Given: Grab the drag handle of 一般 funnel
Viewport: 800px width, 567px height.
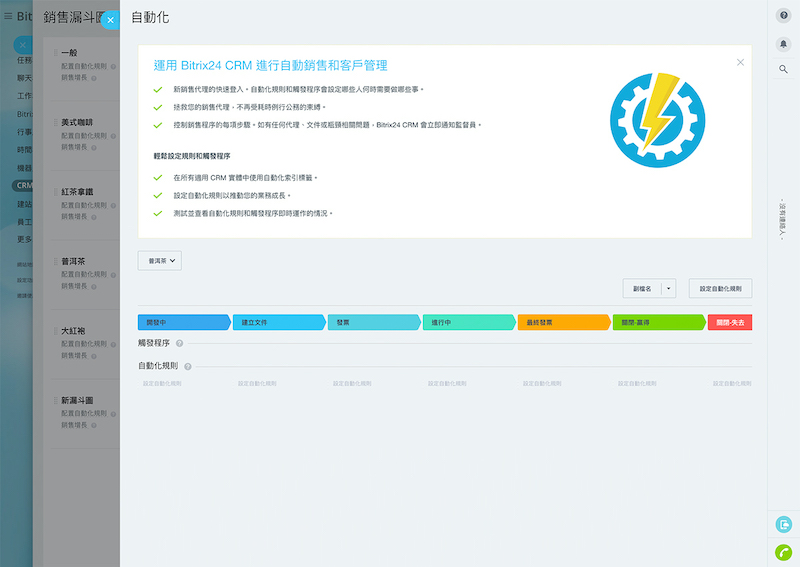Looking at the screenshot, I should pyautogui.click(x=56, y=53).
